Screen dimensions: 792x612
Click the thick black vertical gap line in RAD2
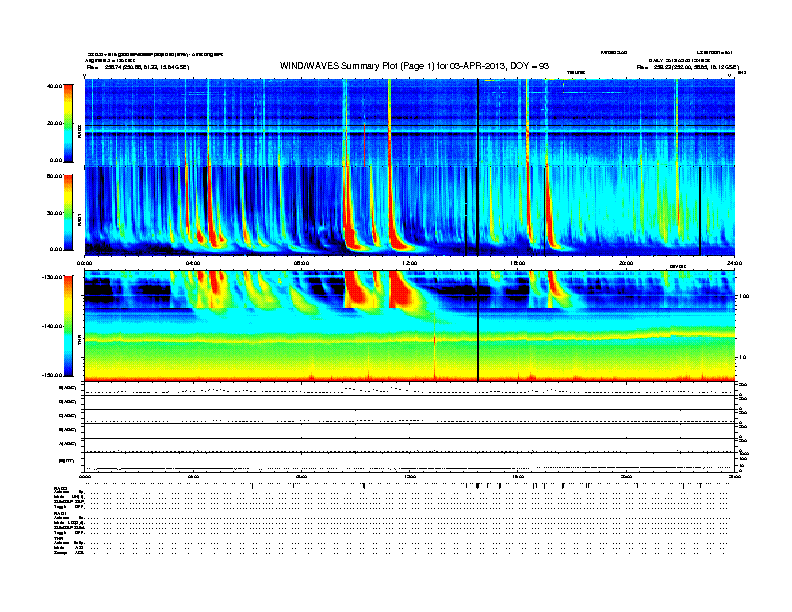click(478, 123)
